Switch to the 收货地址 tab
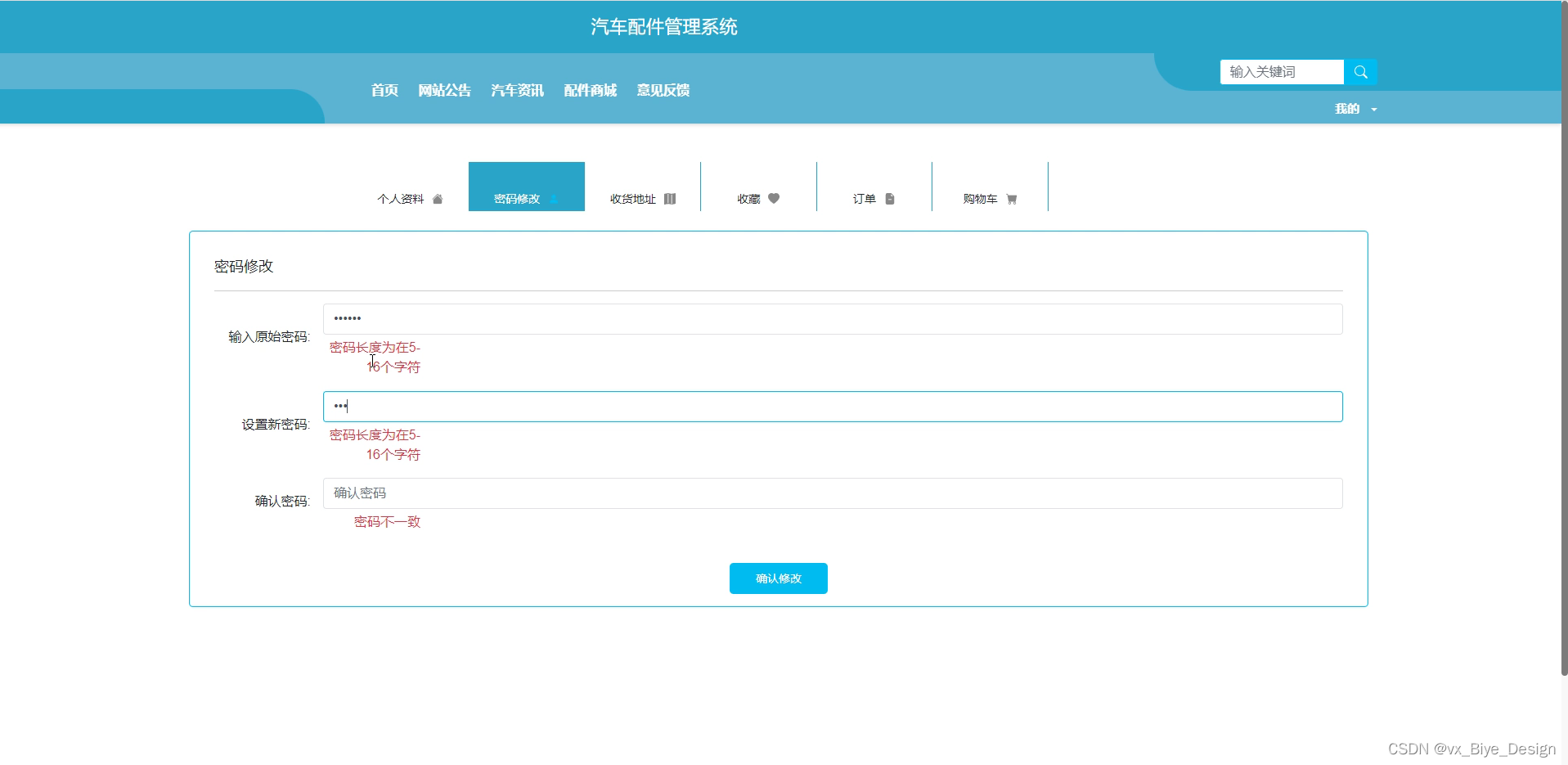This screenshot has height=765, width=1568. [x=643, y=187]
